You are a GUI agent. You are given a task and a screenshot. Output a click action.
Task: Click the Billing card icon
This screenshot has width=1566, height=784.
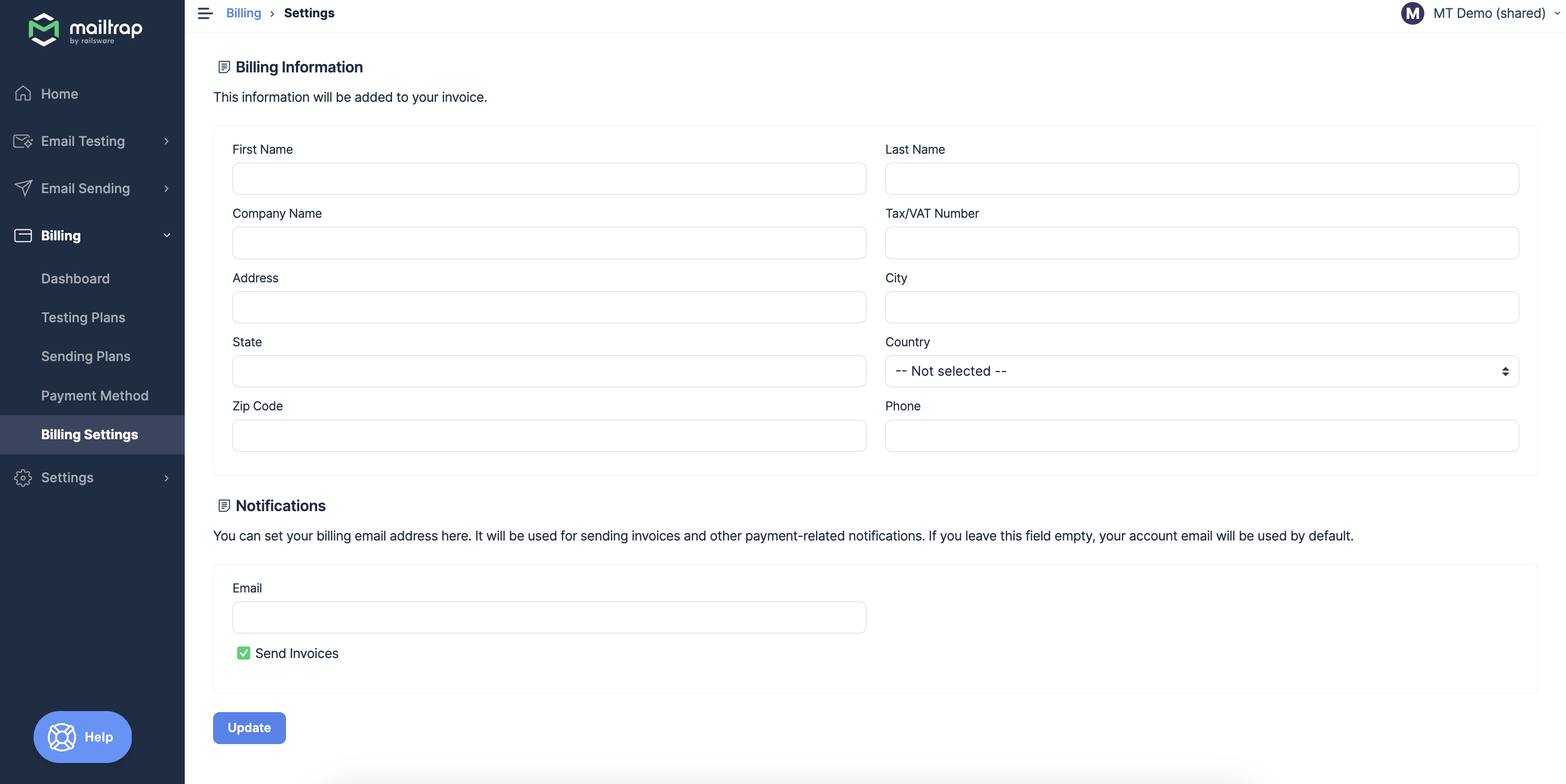23,236
